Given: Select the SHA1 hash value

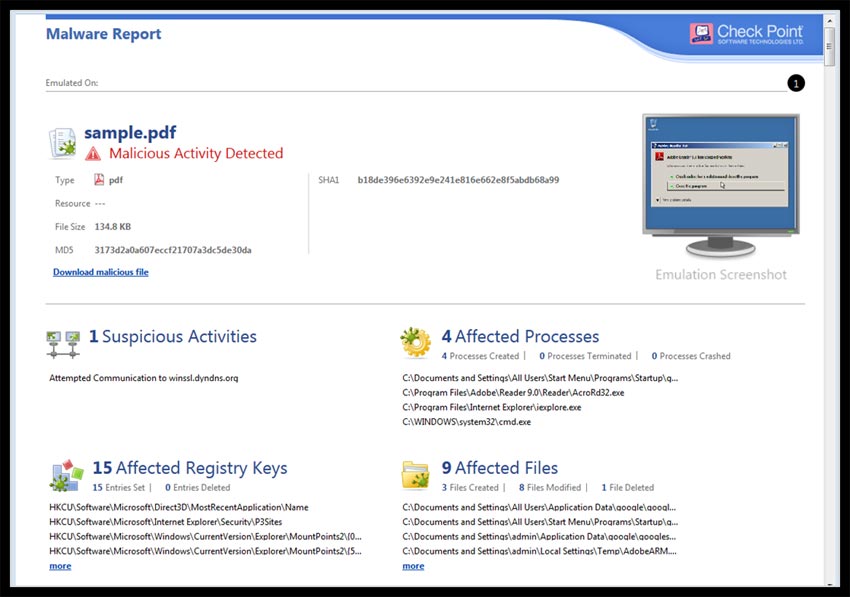Looking at the screenshot, I should 458,180.
